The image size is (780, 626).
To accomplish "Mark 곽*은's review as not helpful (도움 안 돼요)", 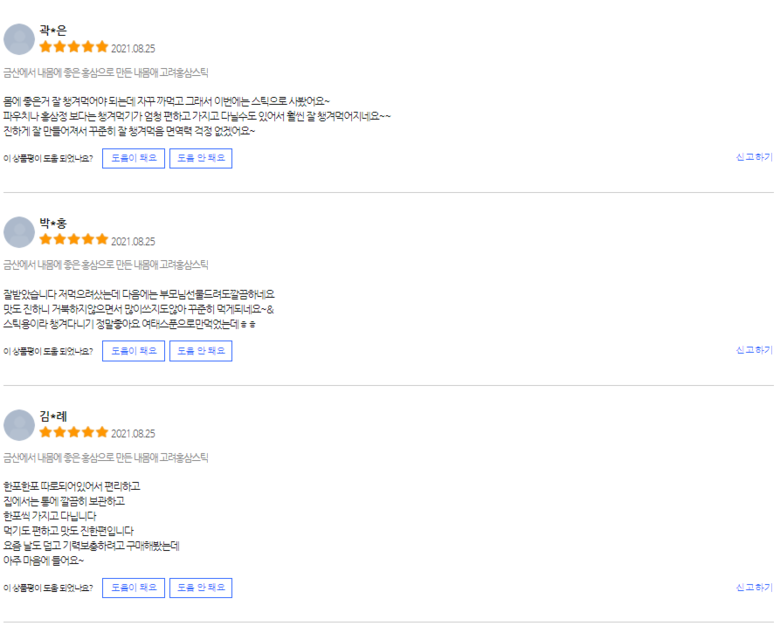I will (x=201, y=158).
